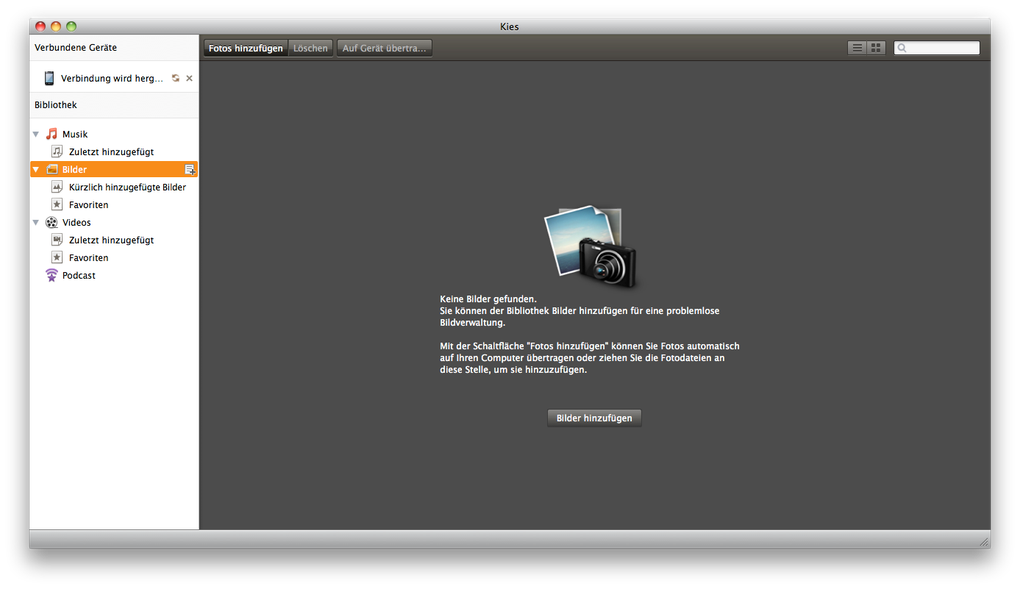Switch to thumbnail grid view
Screen dimensions: 1020x589
[876, 48]
